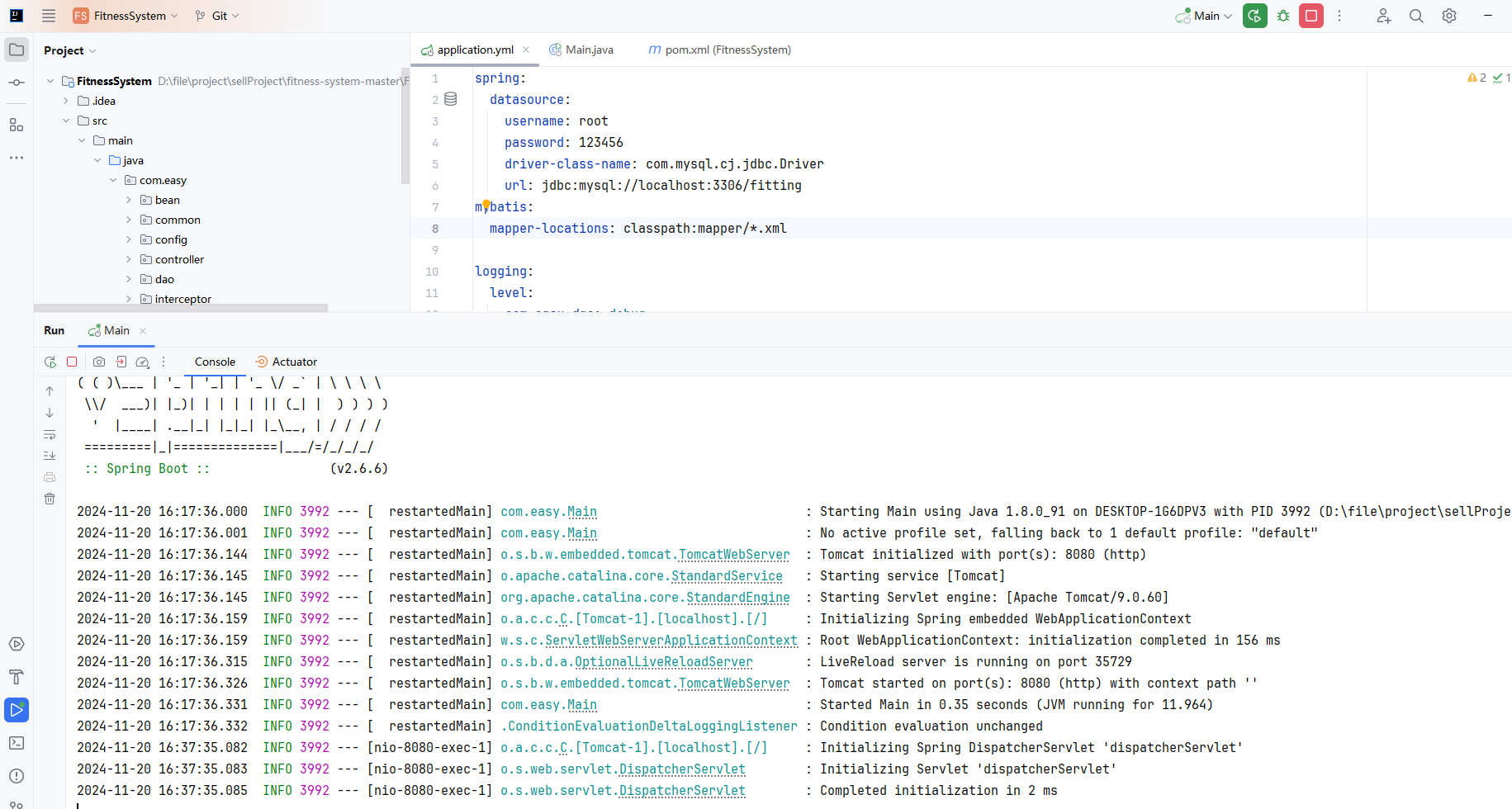This screenshot has width=1512, height=809.
Task: Click the warnings indicator in editor
Action: tap(1476, 78)
